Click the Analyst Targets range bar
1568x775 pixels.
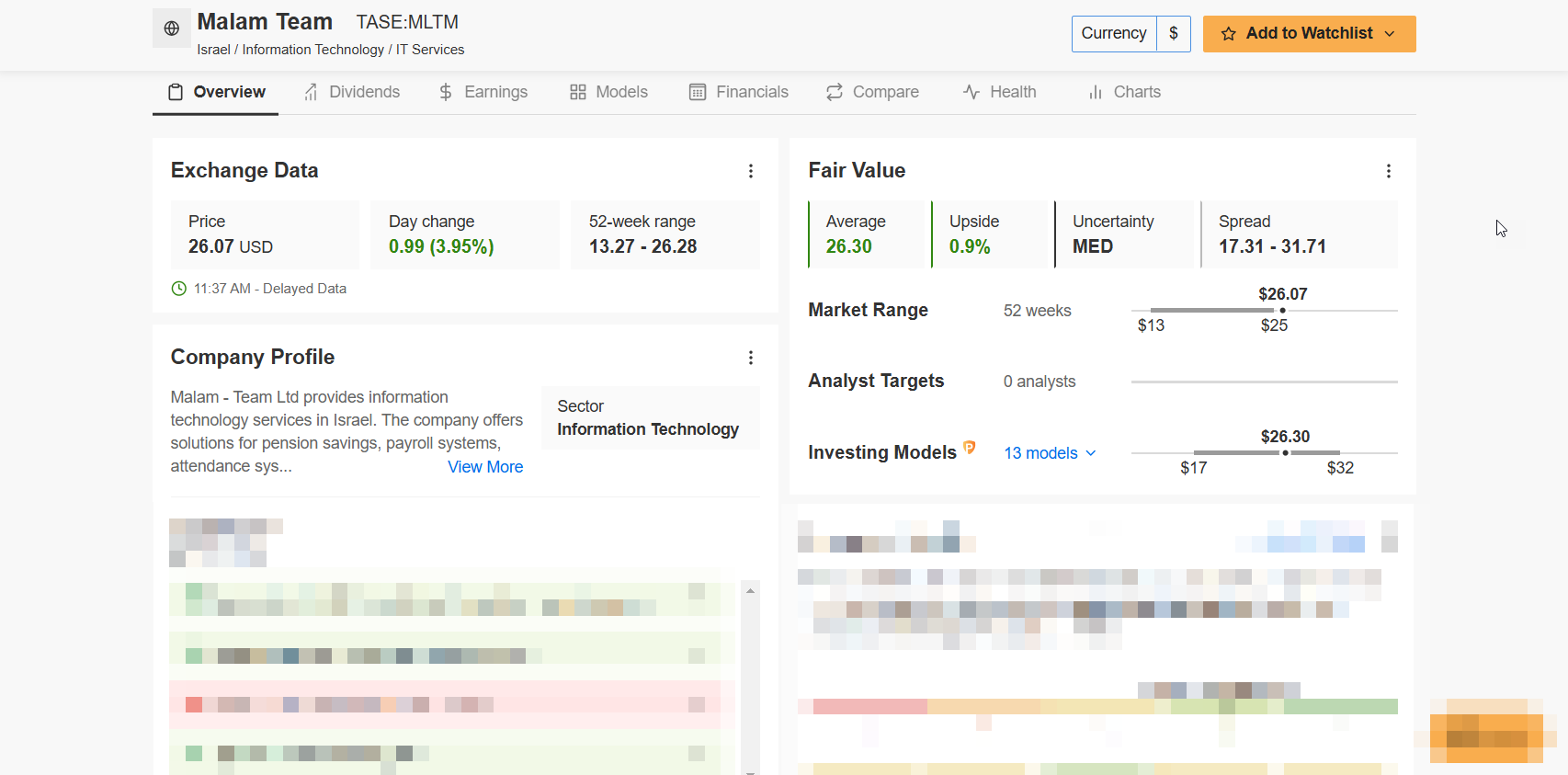pos(1265,382)
